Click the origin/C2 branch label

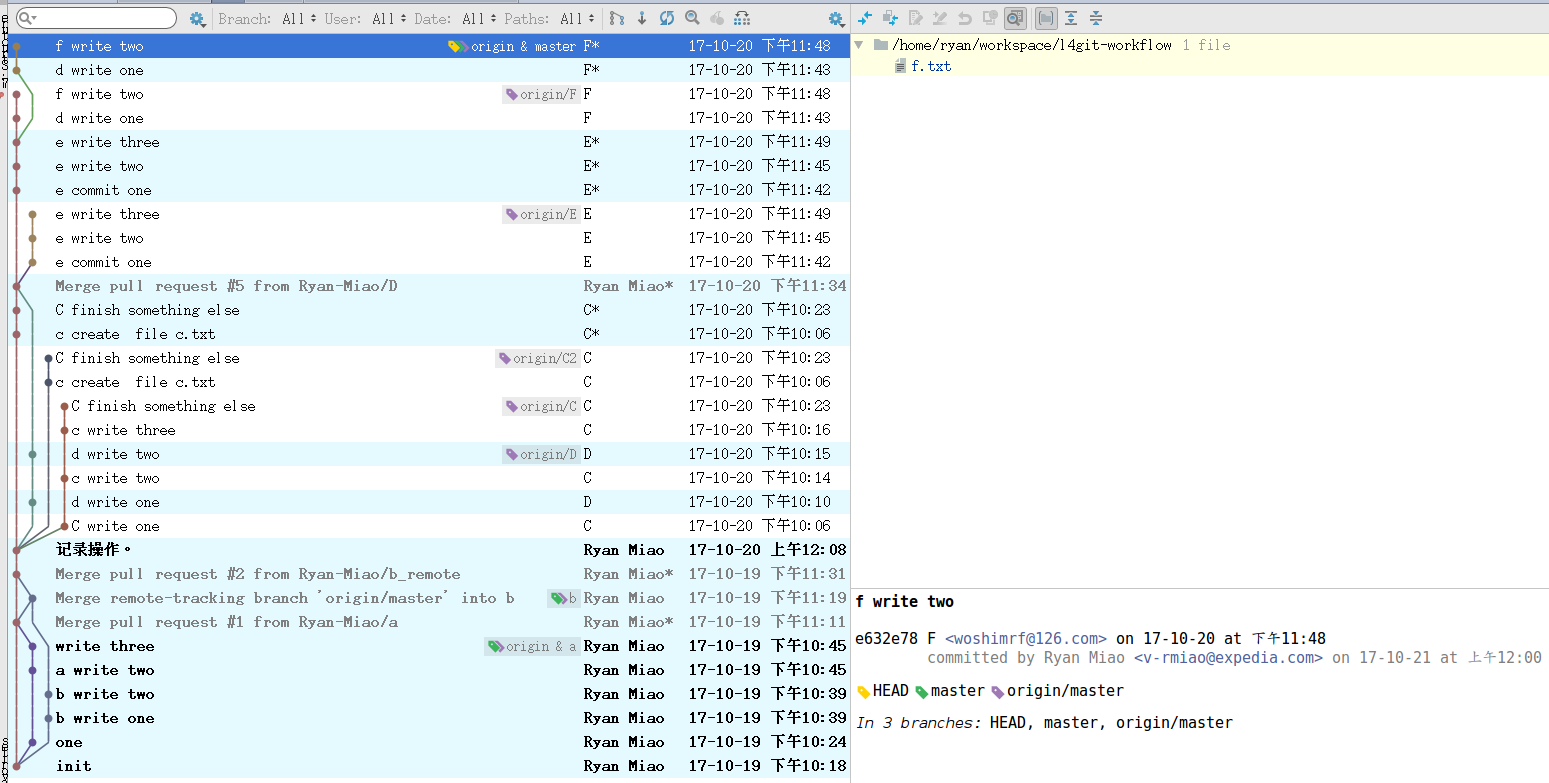click(538, 358)
